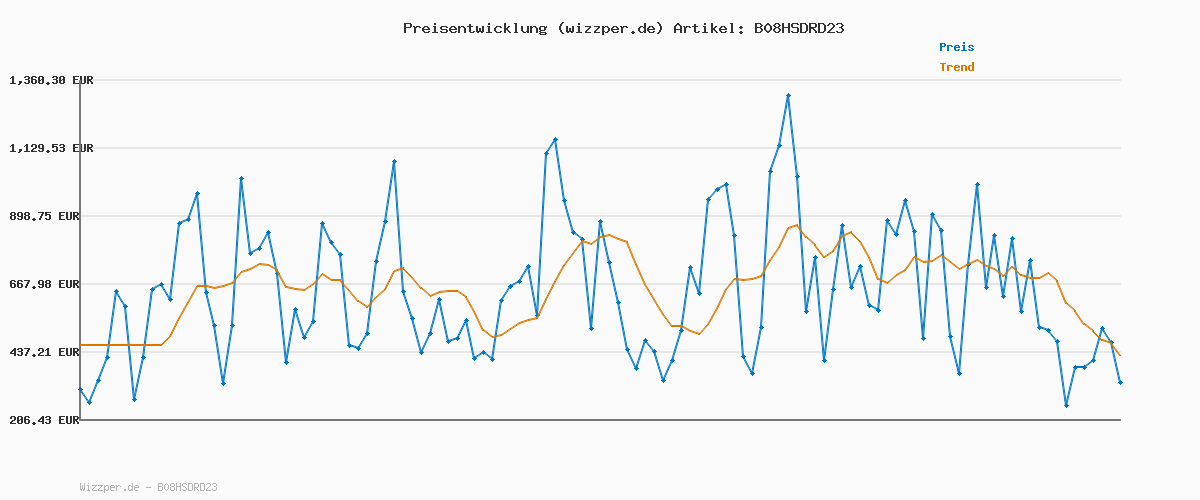Screen dimensions: 1200x500
Task: Select the highest peak of the blue price line
Action: pos(788,96)
